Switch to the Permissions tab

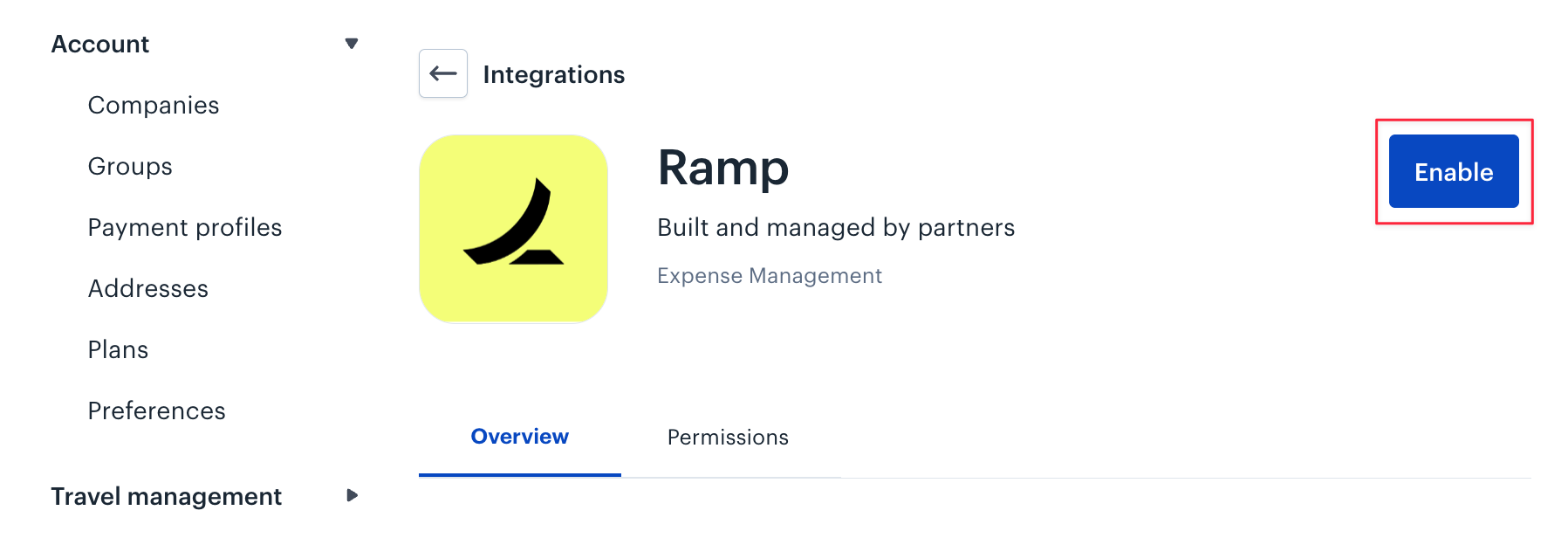[x=728, y=437]
